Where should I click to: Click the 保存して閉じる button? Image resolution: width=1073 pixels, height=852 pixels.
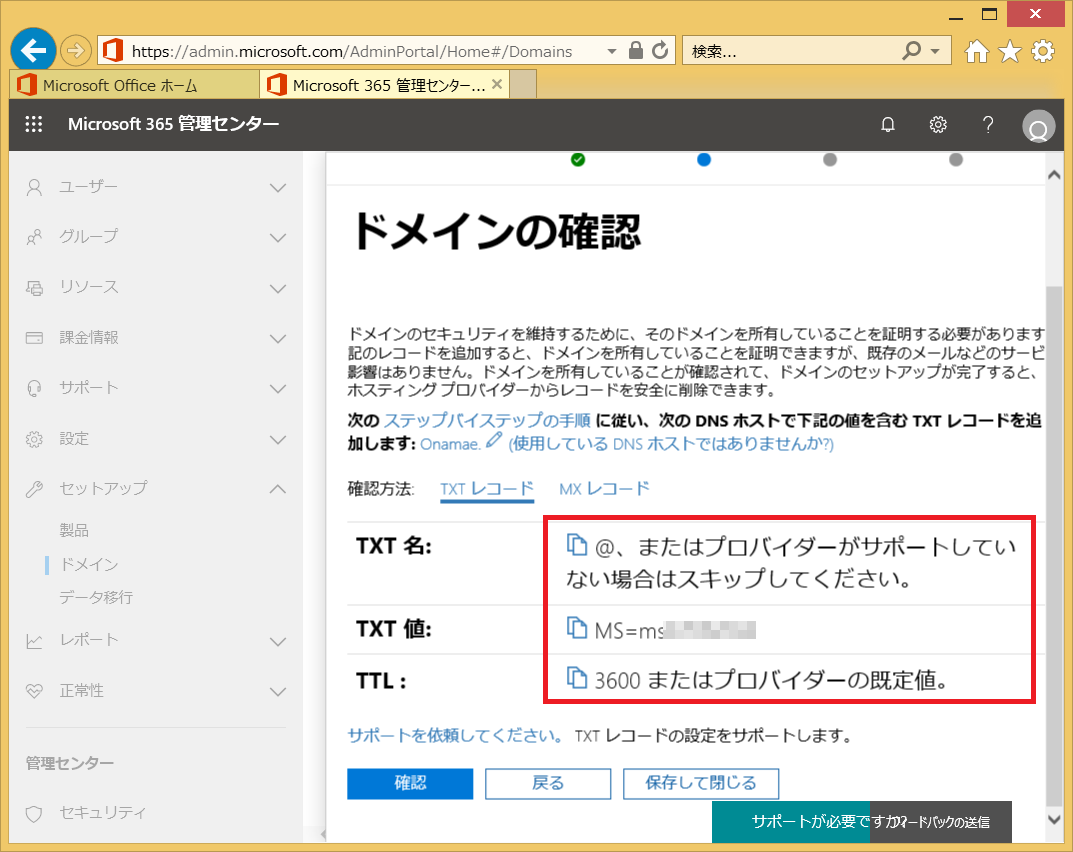pos(701,783)
